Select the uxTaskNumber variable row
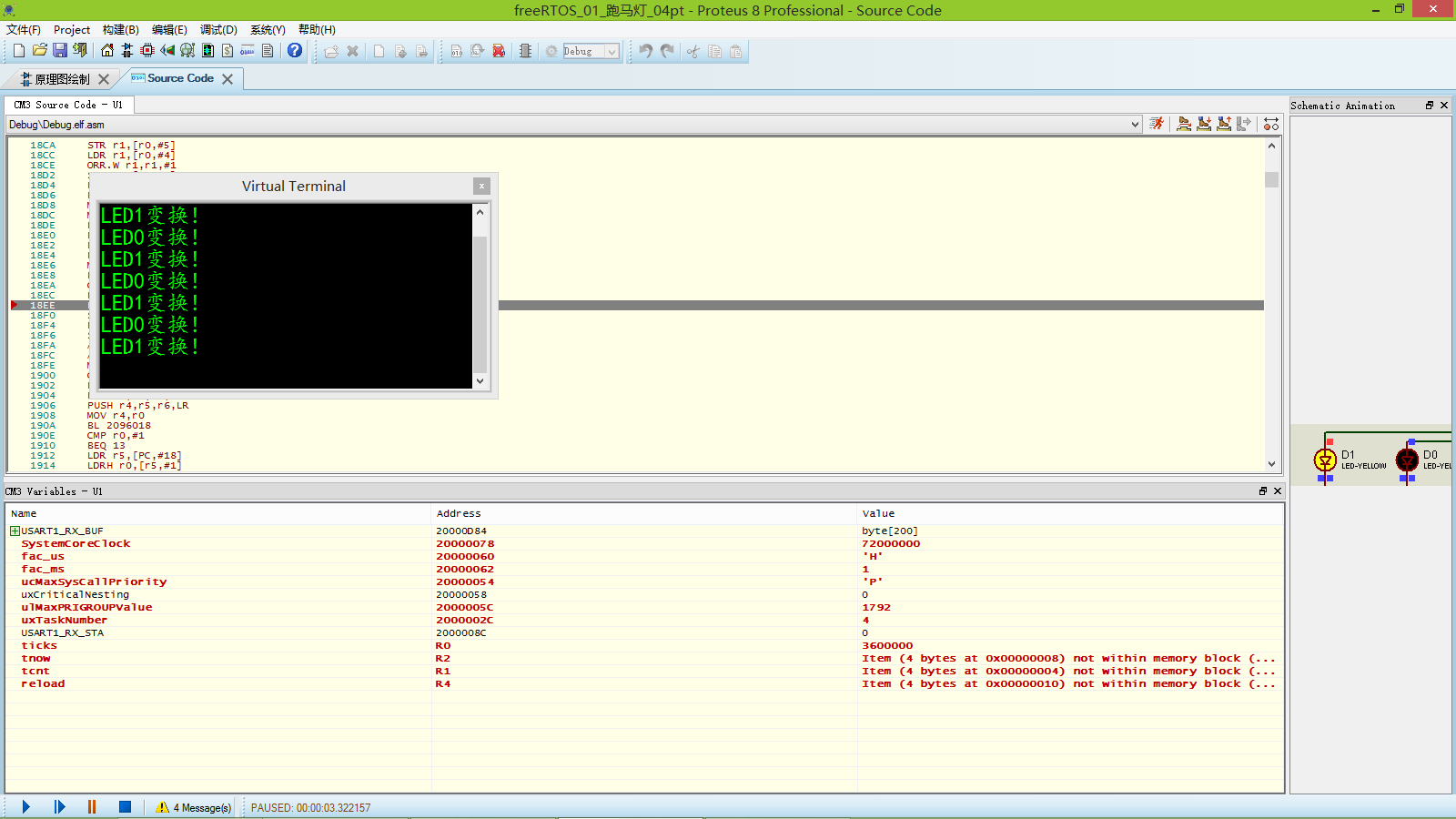 644,620
